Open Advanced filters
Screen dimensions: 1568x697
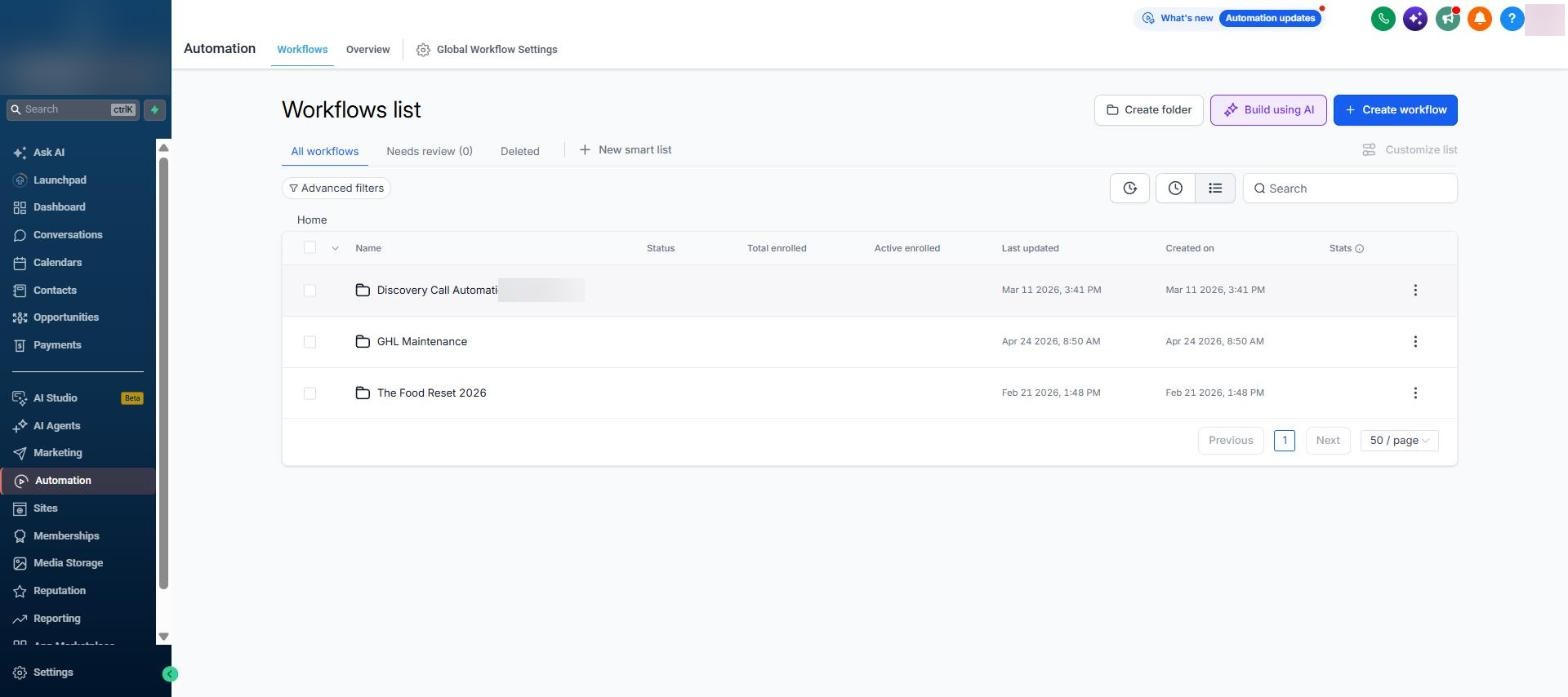336,188
